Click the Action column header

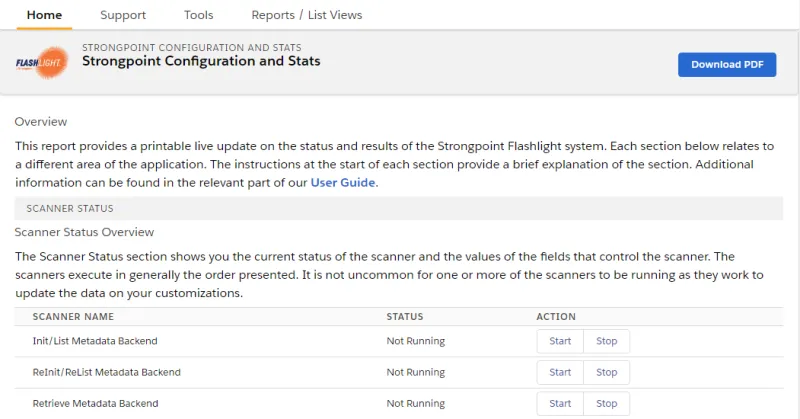pos(556,316)
